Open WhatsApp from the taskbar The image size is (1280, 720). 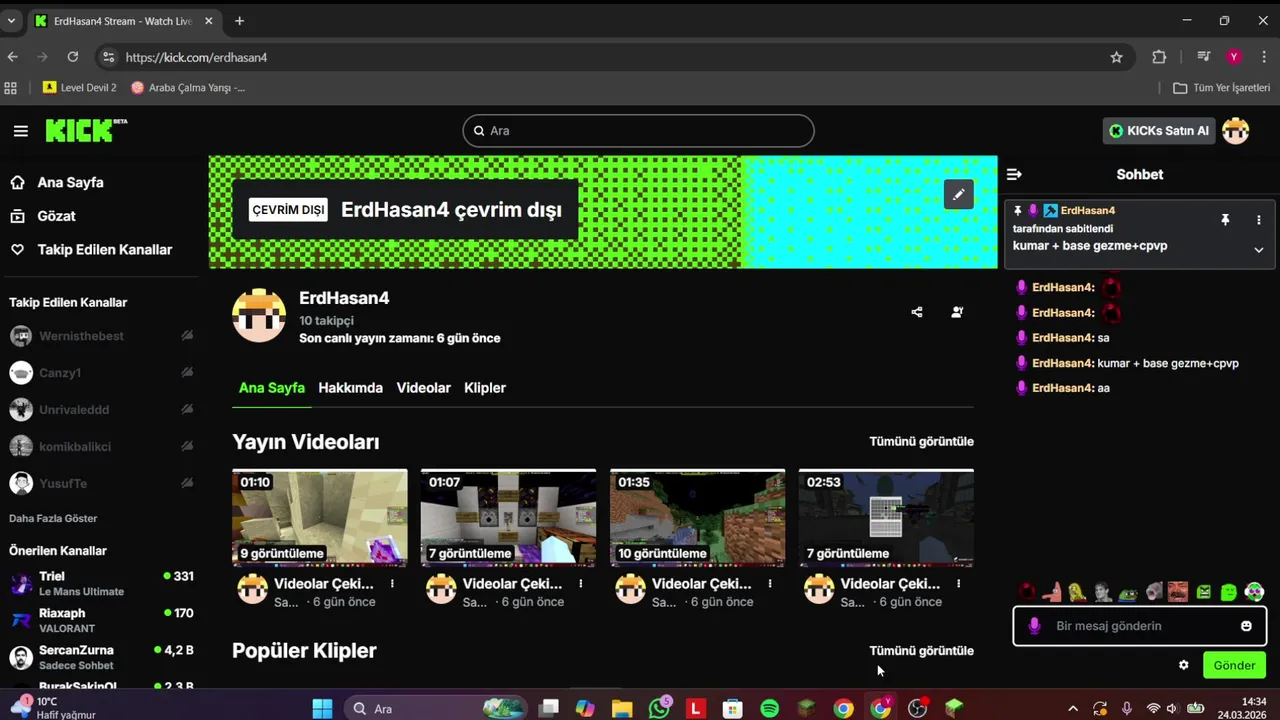pyautogui.click(x=659, y=709)
